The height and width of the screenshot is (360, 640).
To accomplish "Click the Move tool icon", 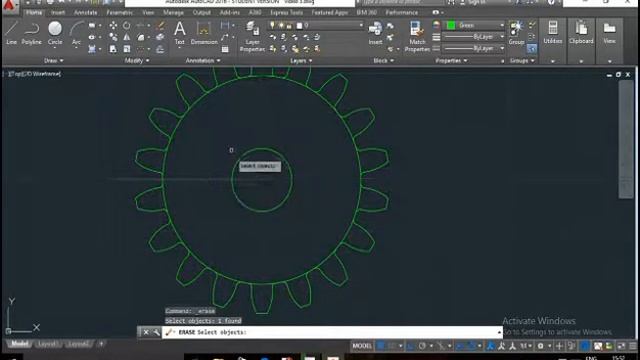I will [113, 25].
